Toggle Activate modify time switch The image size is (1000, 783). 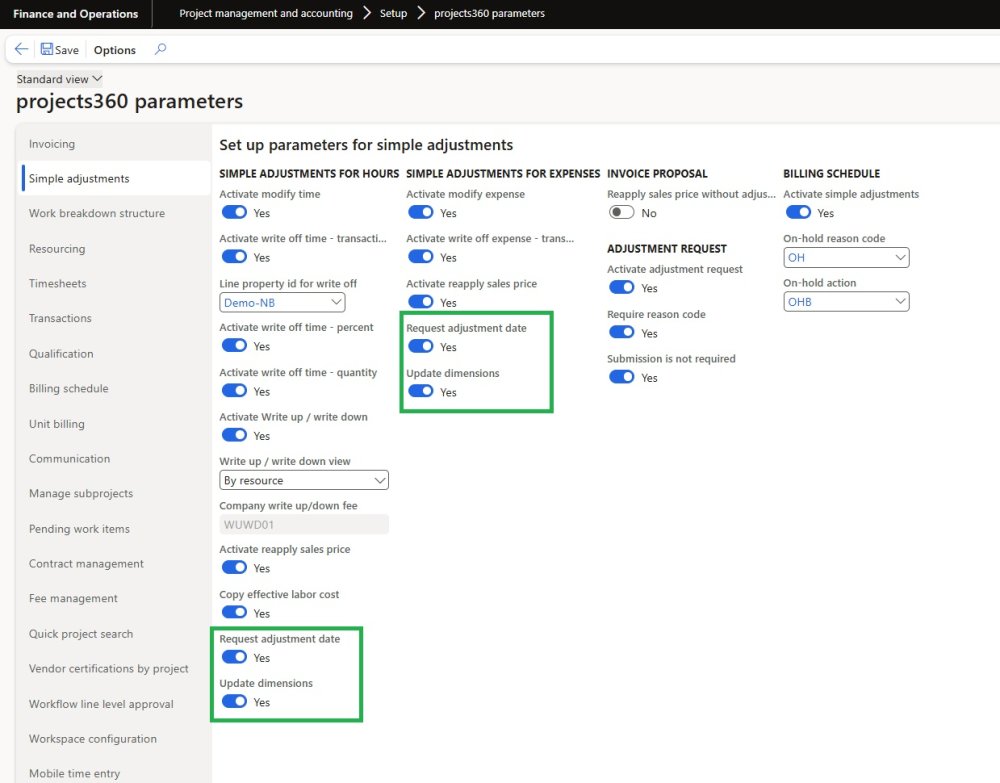click(234, 212)
